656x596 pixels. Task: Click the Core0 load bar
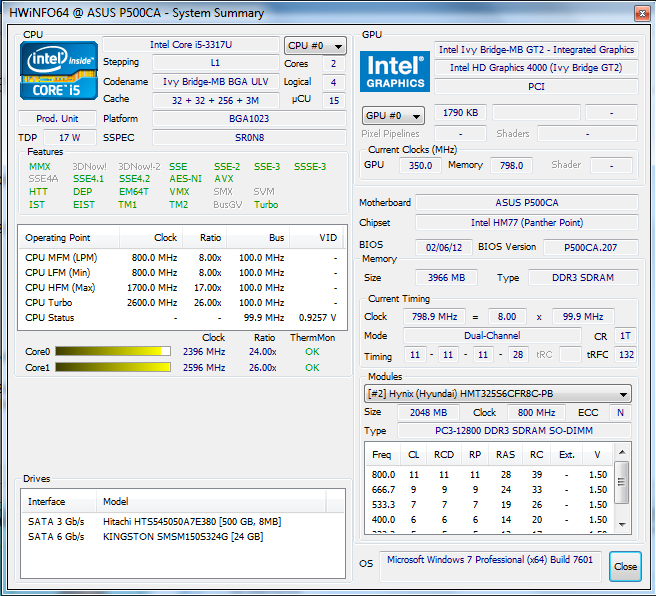(x=113, y=351)
